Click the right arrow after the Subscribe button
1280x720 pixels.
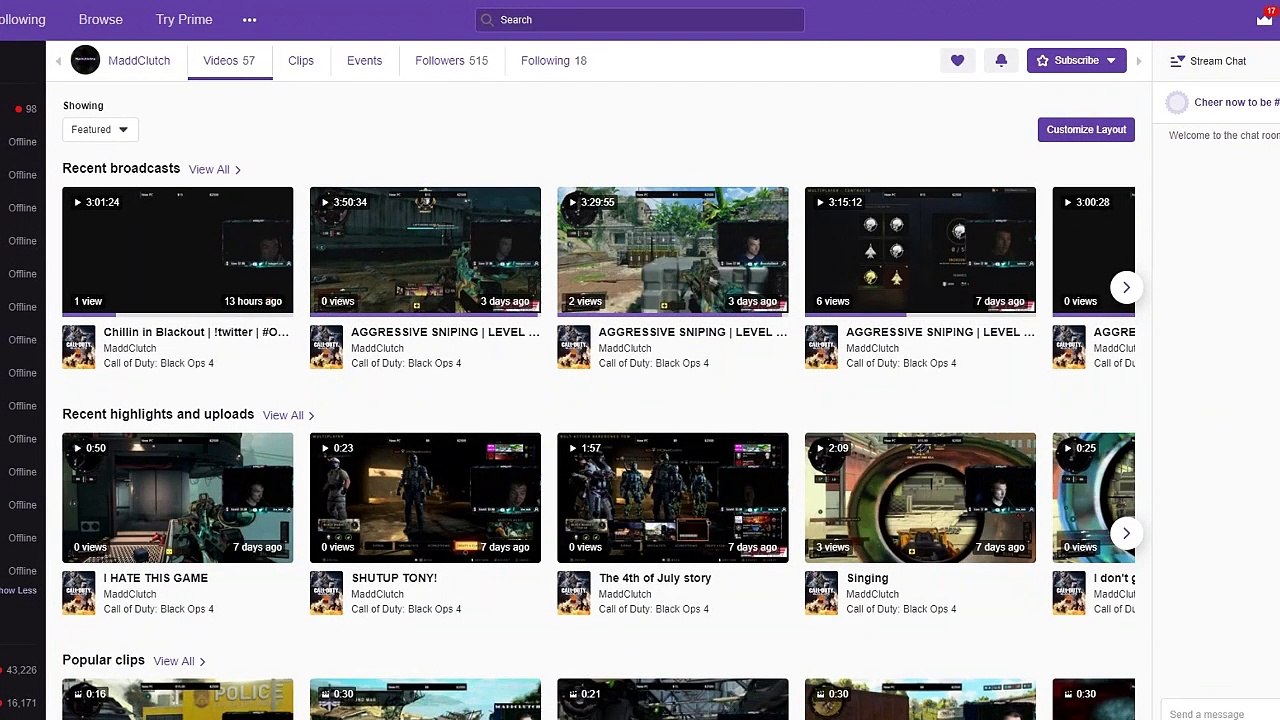1138,61
